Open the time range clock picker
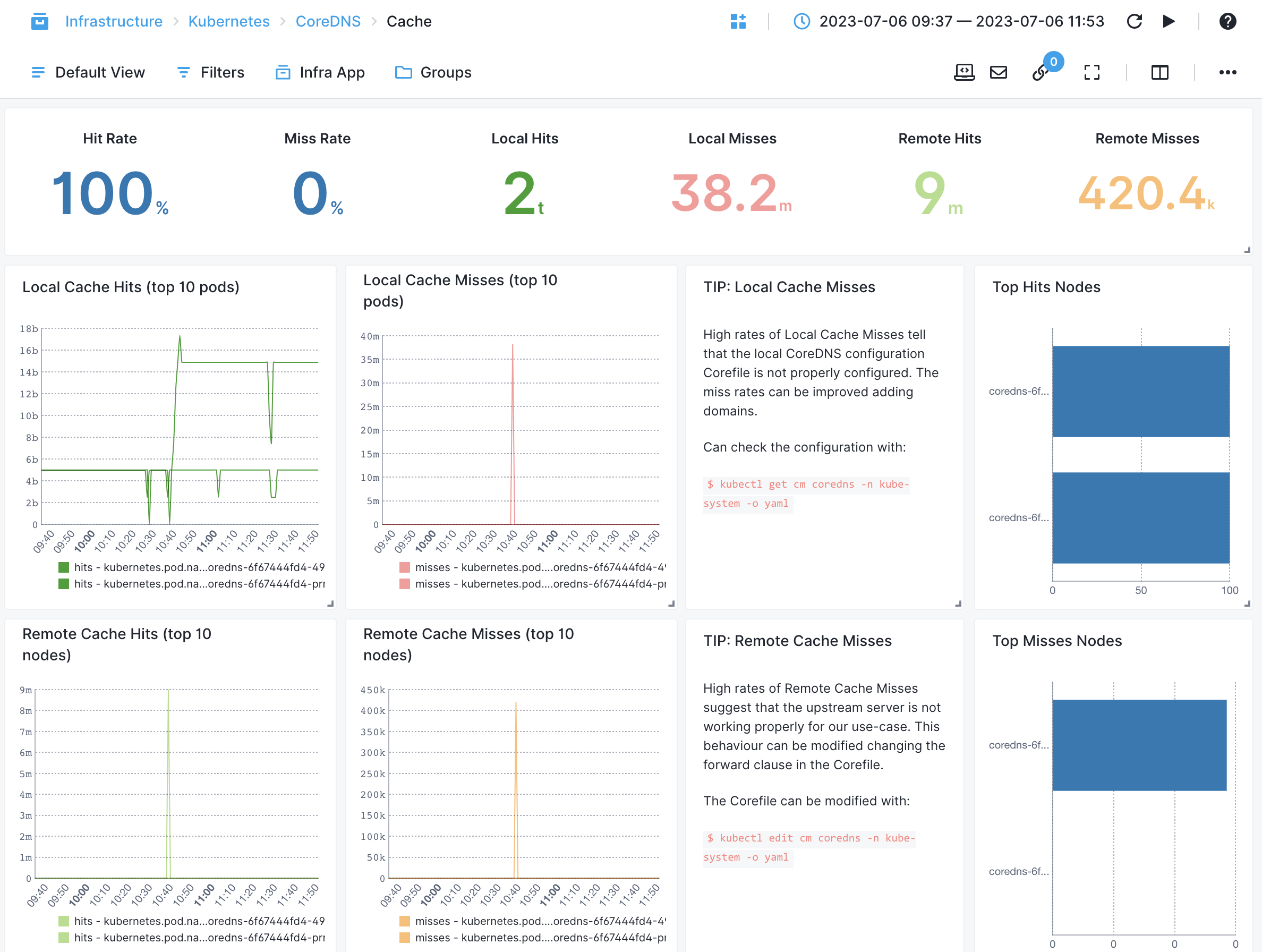1262x952 pixels. [x=801, y=21]
